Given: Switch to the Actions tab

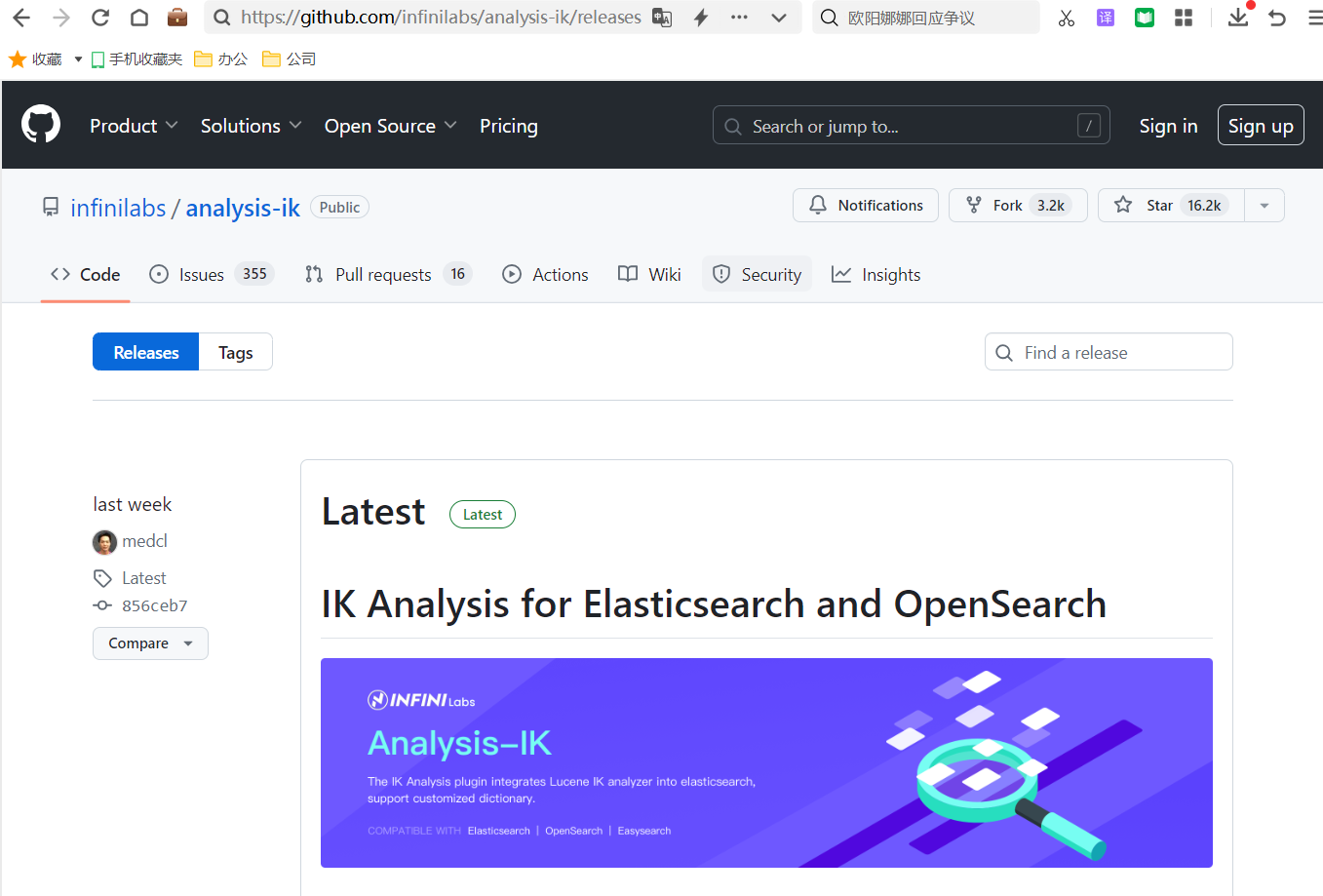Looking at the screenshot, I should pyautogui.click(x=545, y=275).
